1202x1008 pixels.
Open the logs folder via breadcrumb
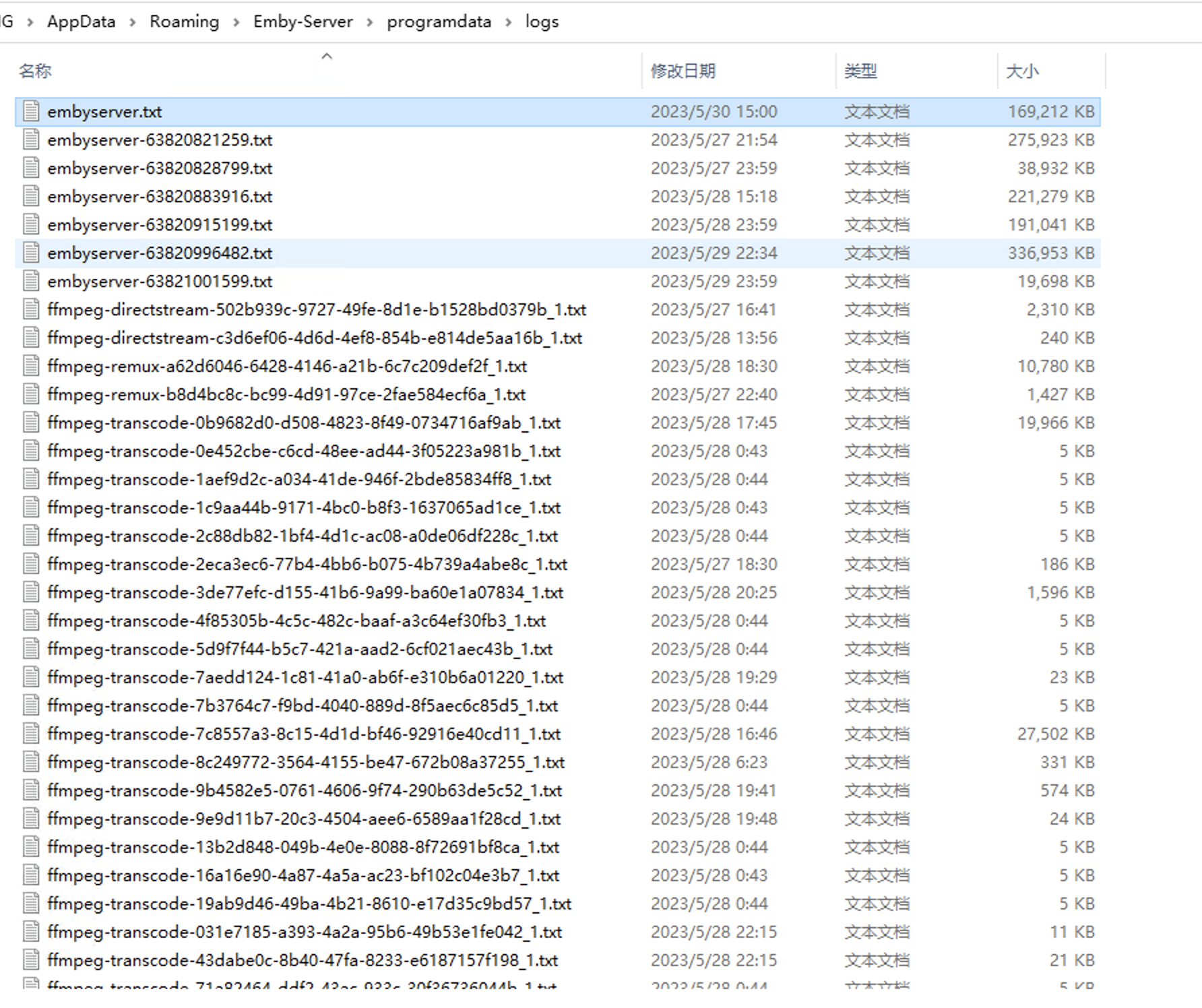(542, 21)
